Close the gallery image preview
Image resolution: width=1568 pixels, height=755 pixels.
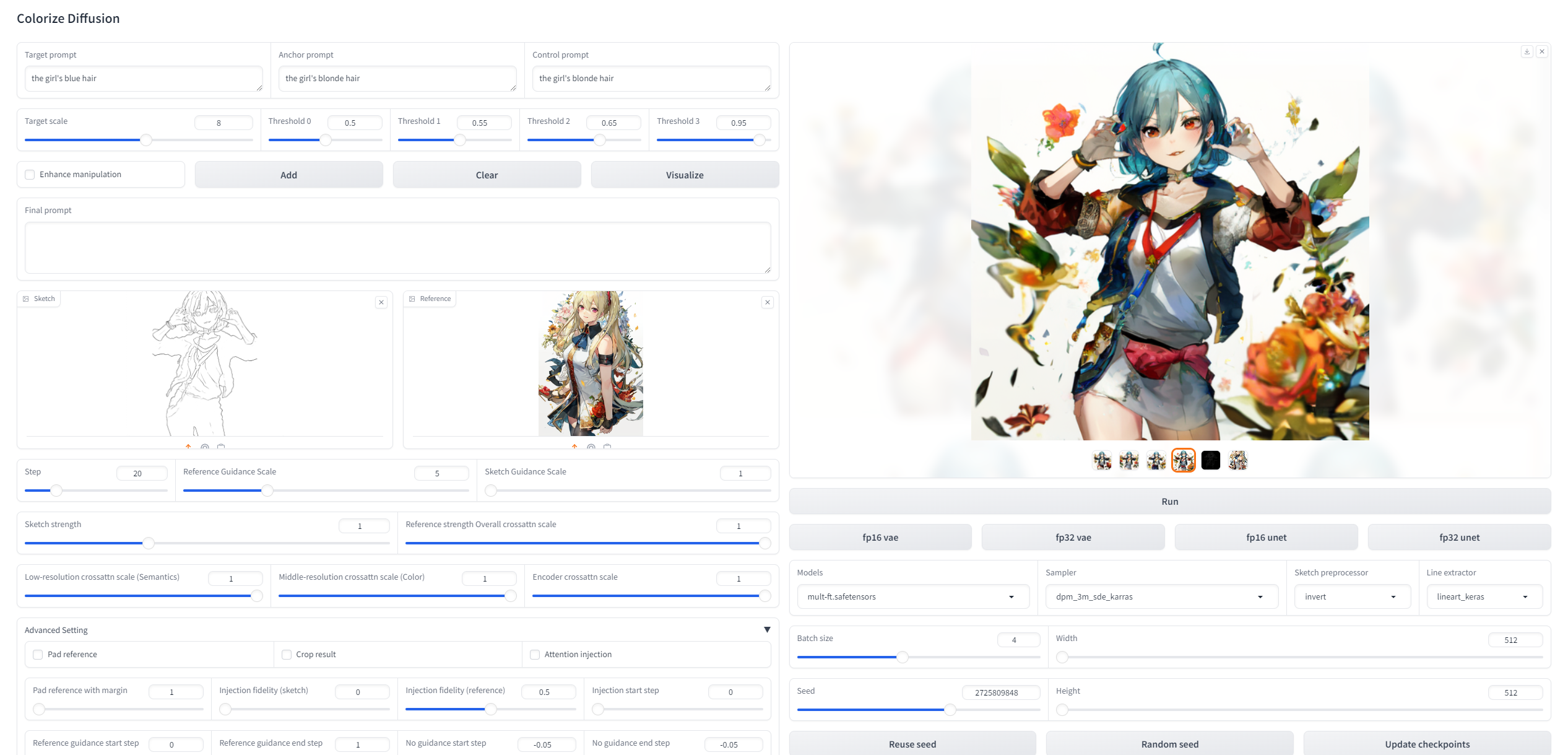pyautogui.click(x=1542, y=51)
